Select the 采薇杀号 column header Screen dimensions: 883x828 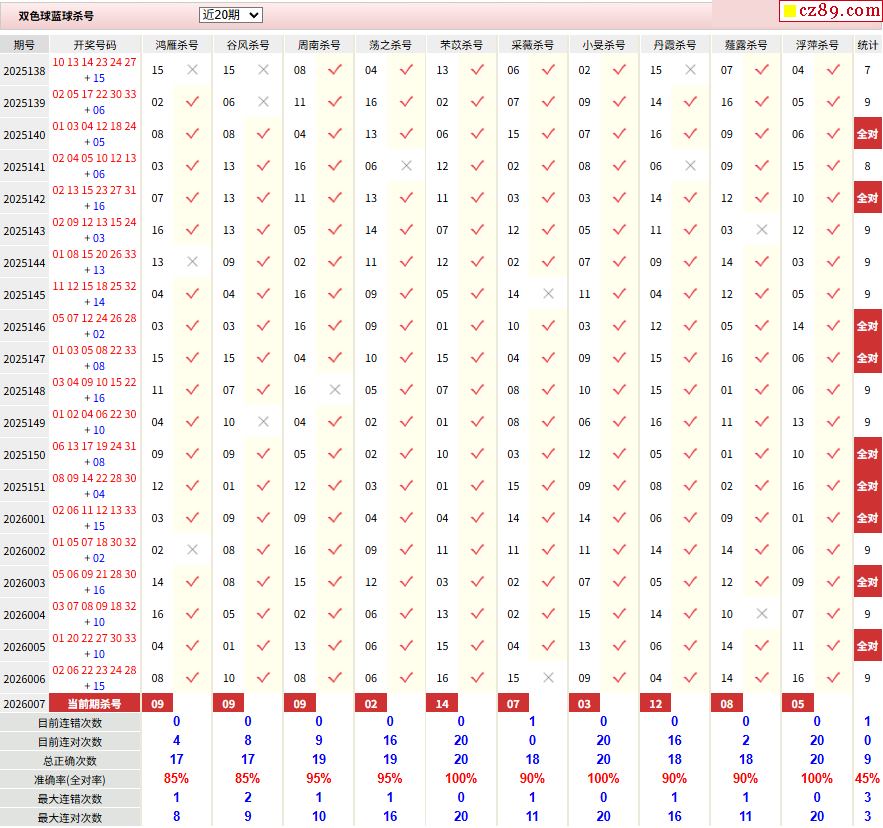pyautogui.click(x=532, y=45)
